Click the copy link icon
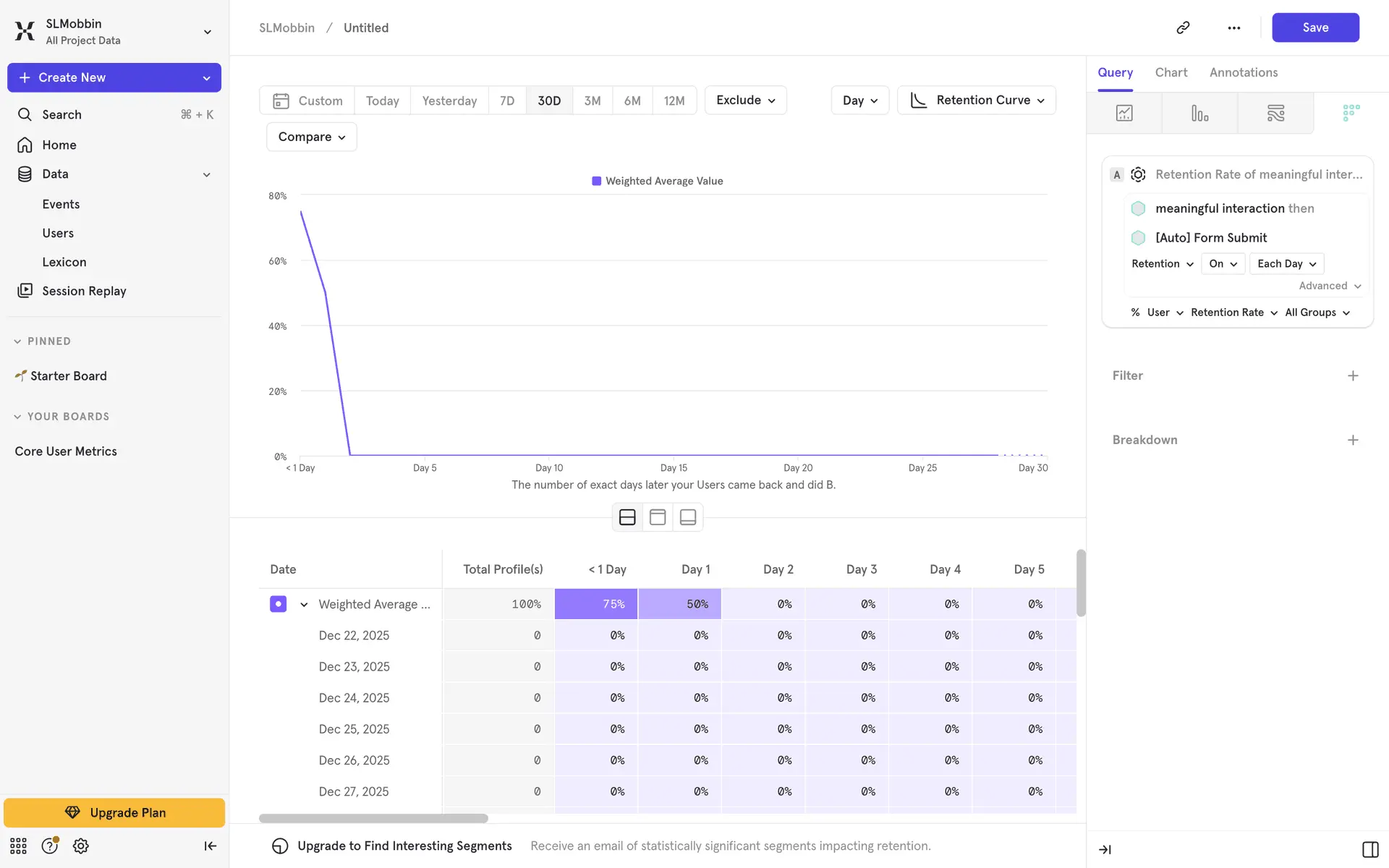This screenshot has width=1389, height=868. tap(1183, 27)
